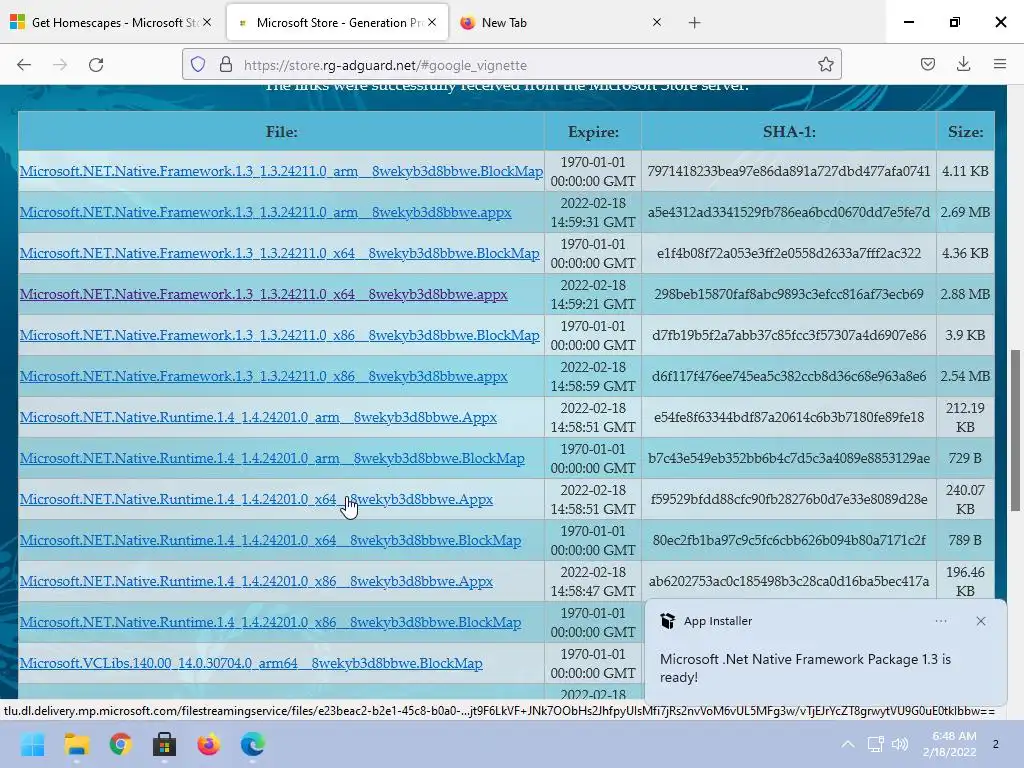
Task: Close the Get Homescapes tab
Action: click(207, 22)
